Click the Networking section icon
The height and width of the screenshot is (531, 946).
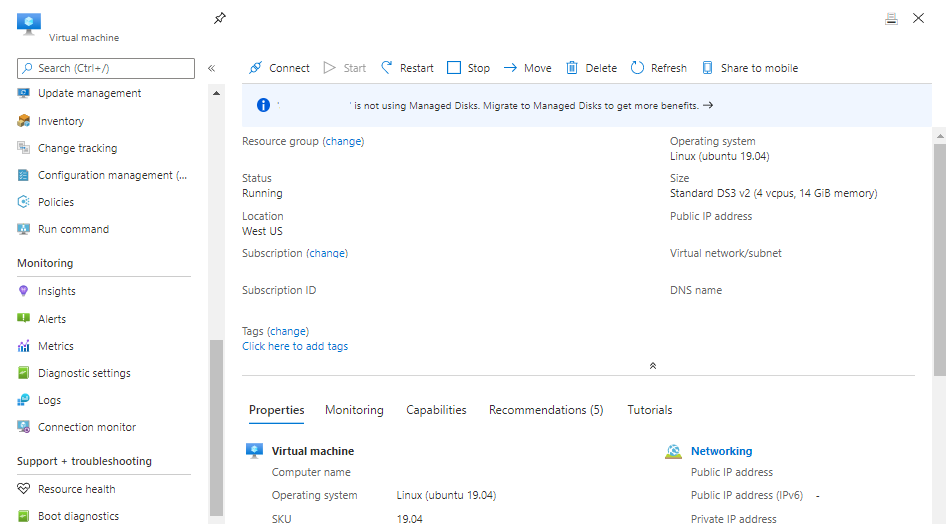coord(673,451)
